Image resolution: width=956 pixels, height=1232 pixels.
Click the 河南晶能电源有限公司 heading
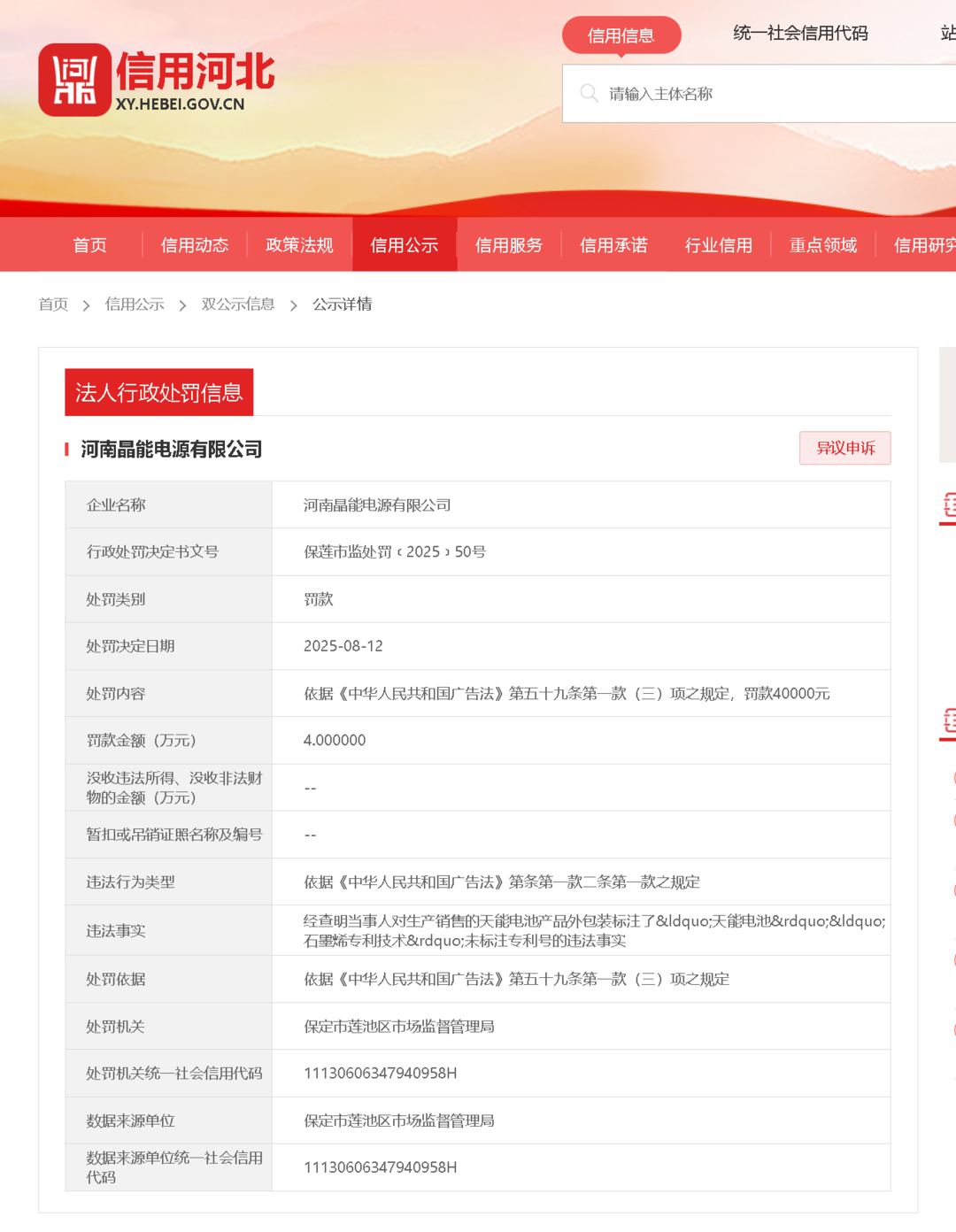[172, 450]
